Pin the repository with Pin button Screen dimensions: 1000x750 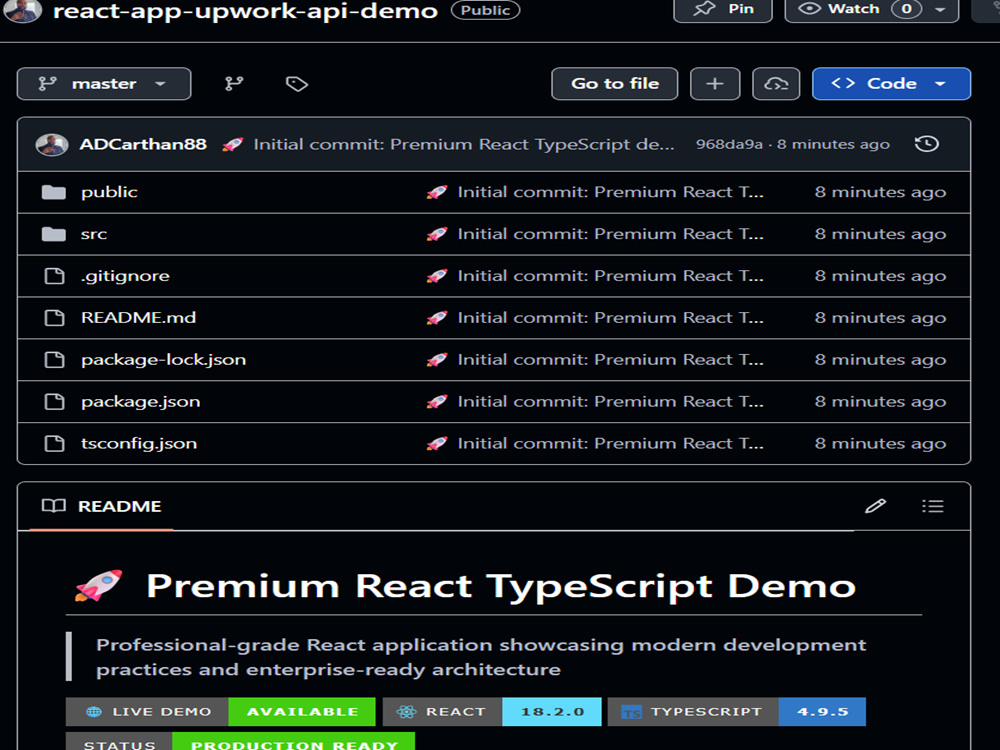(723, 9)
